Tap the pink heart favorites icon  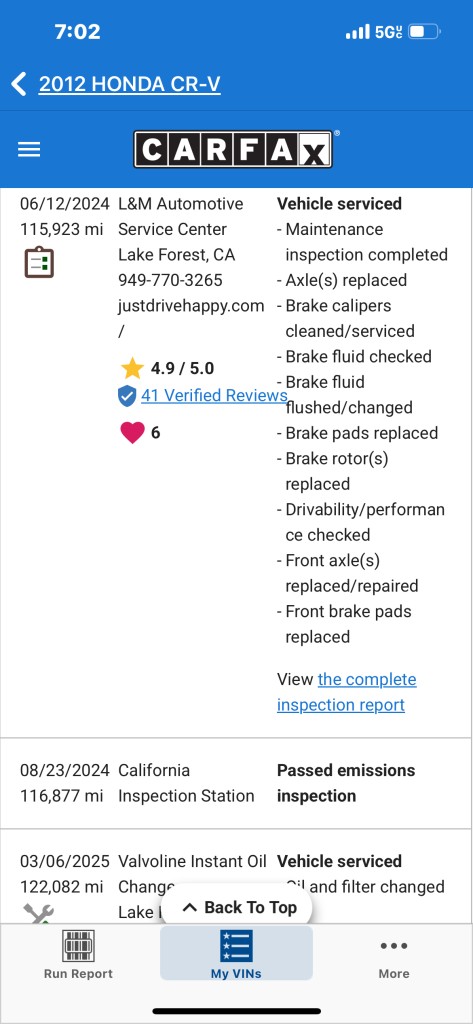132,433
